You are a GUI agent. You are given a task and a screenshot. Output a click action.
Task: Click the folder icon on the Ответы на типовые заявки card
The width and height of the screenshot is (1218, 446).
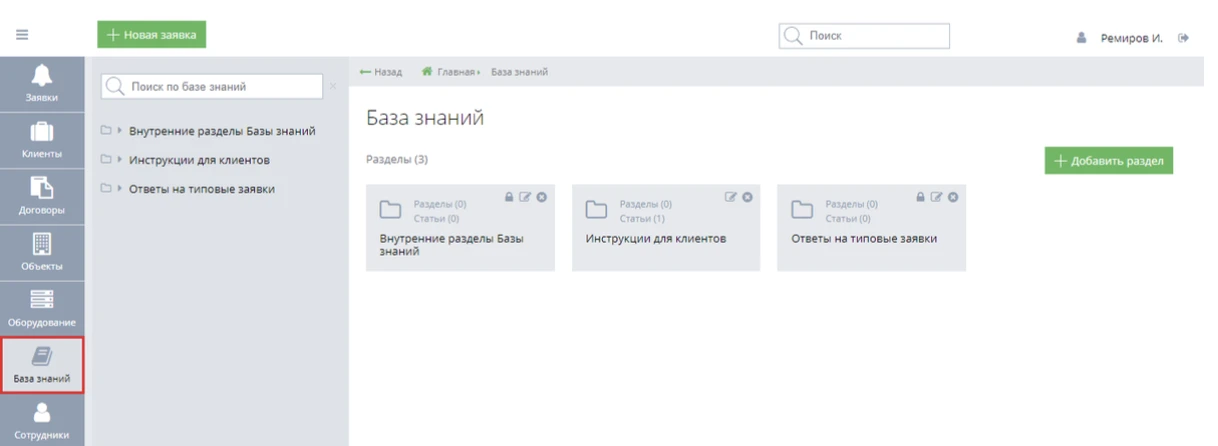(x=802, y=210)
